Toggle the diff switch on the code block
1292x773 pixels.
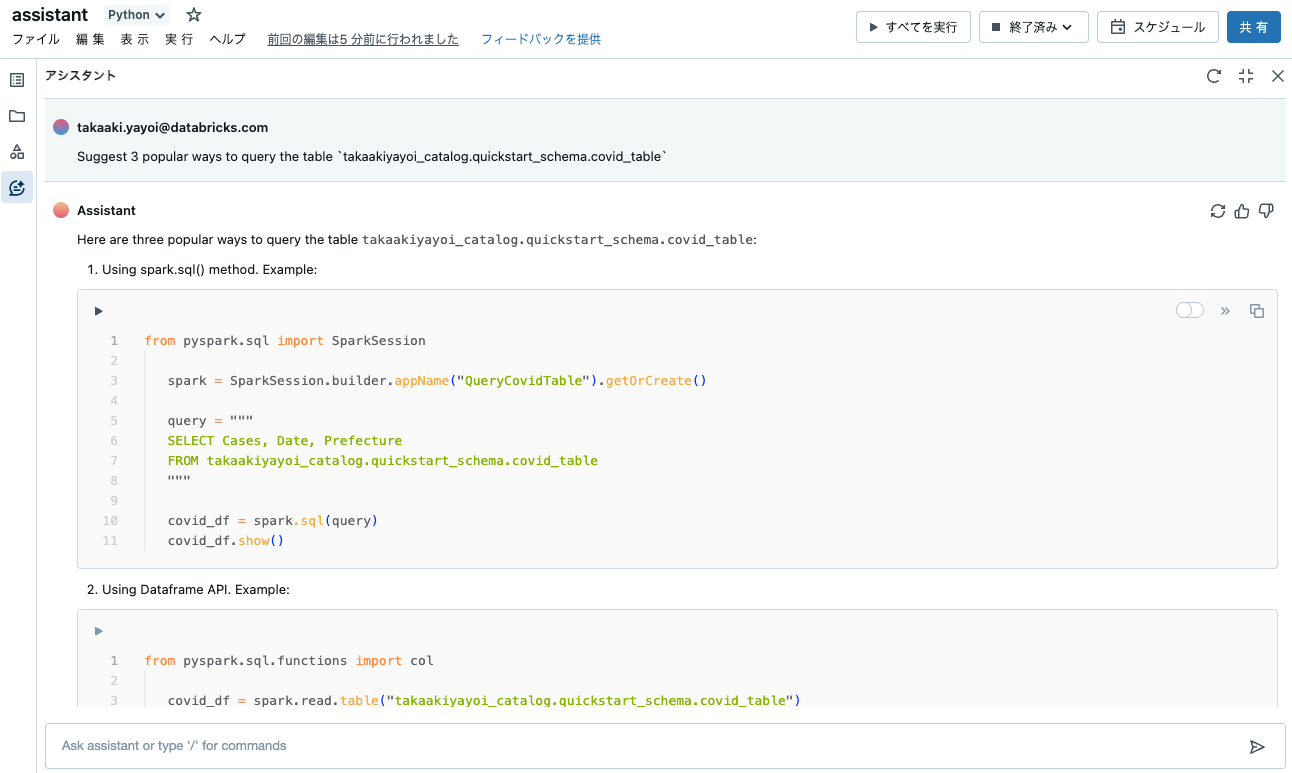(1189, 310)
